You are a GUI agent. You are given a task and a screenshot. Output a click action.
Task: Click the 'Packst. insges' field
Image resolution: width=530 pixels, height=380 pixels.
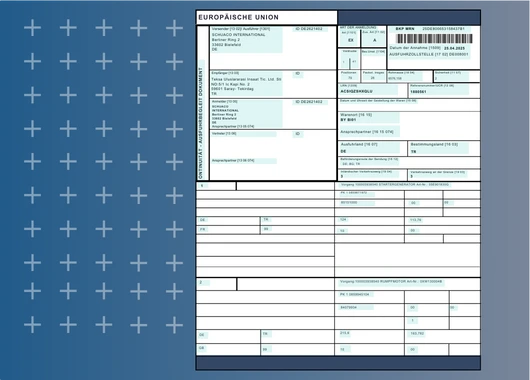click(373, 75)
